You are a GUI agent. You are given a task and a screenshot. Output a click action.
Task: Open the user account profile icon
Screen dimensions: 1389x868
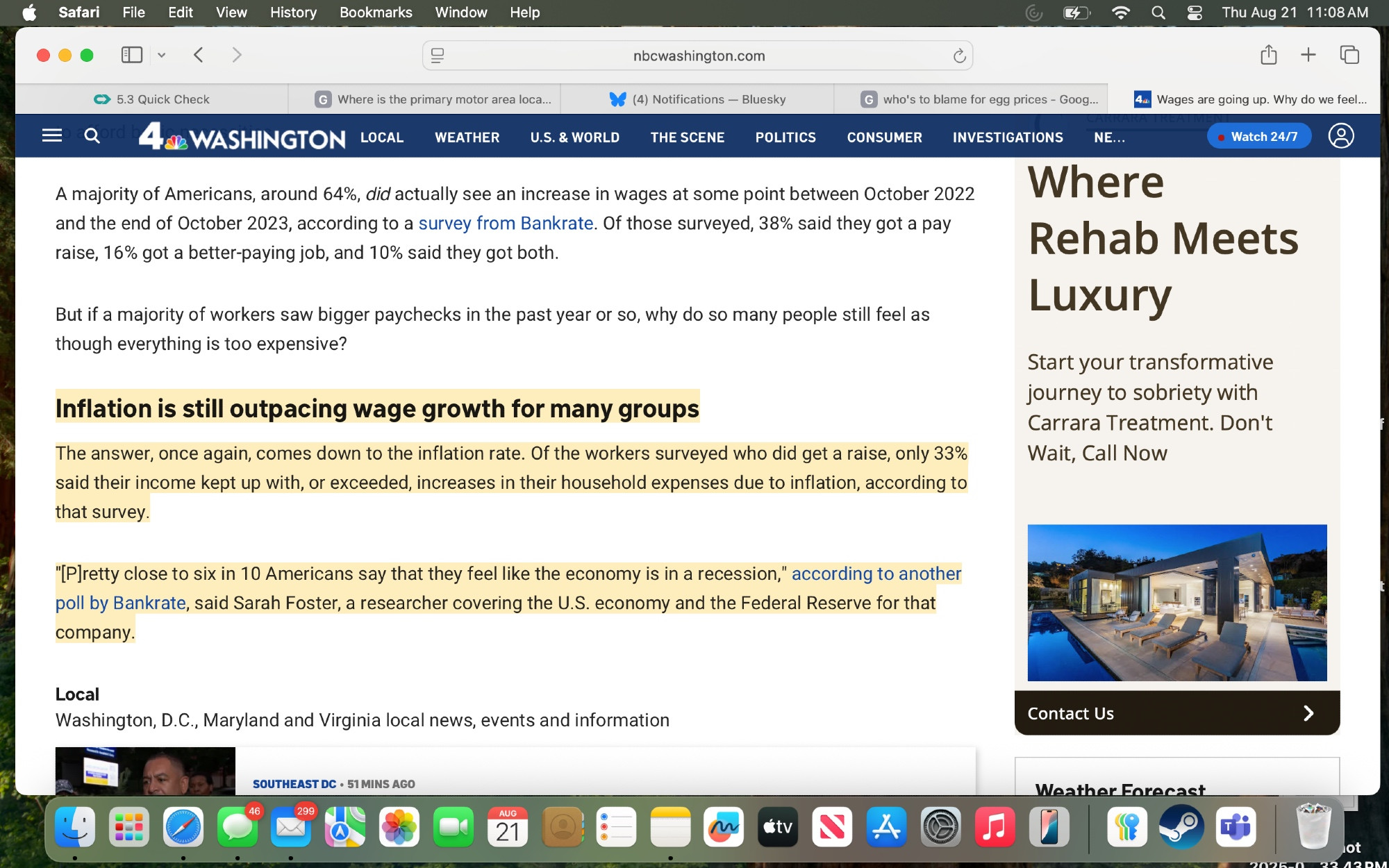(1341, 135)
